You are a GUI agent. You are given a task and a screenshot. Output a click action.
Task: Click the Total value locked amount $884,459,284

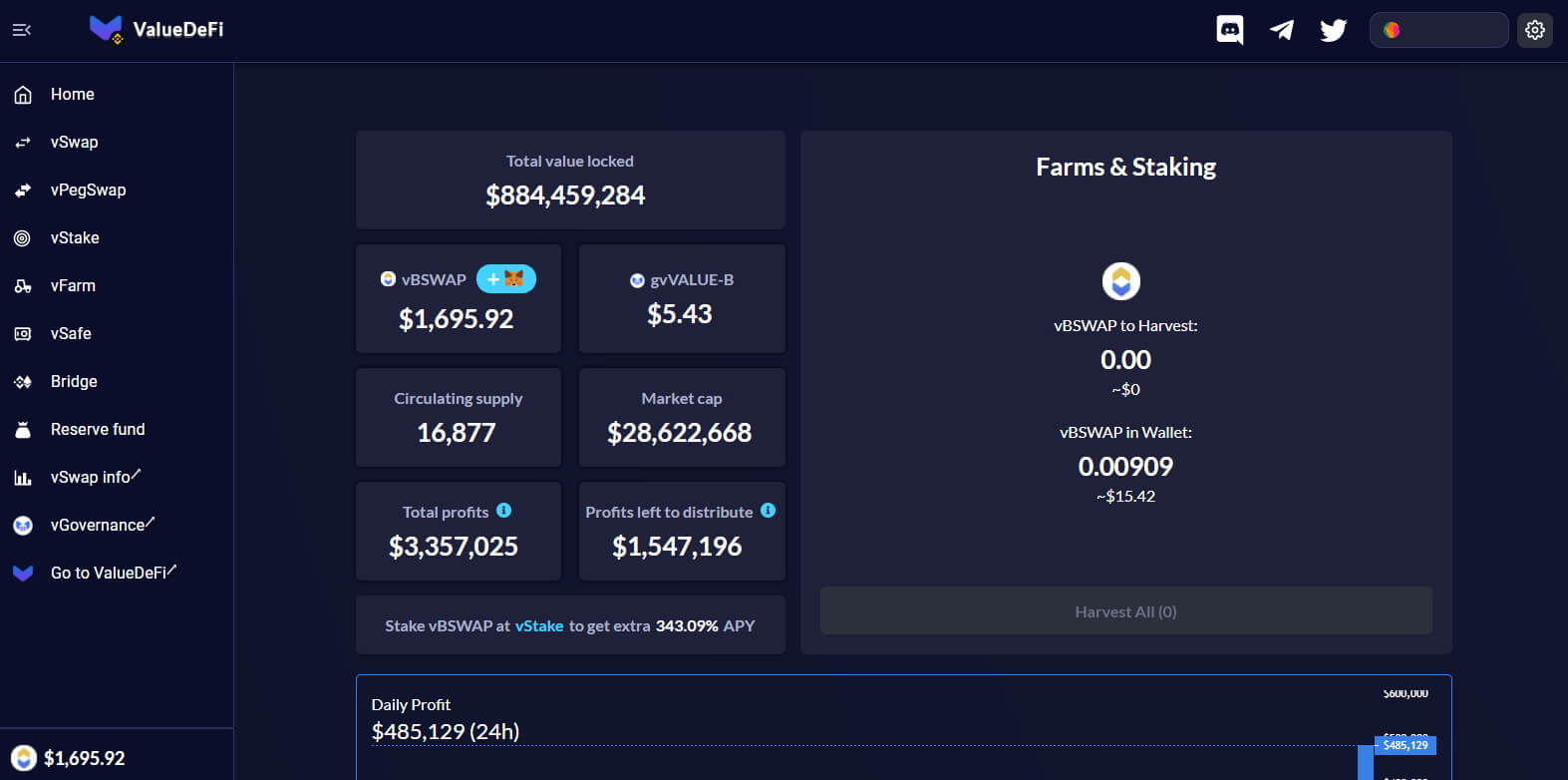[565, 195]
